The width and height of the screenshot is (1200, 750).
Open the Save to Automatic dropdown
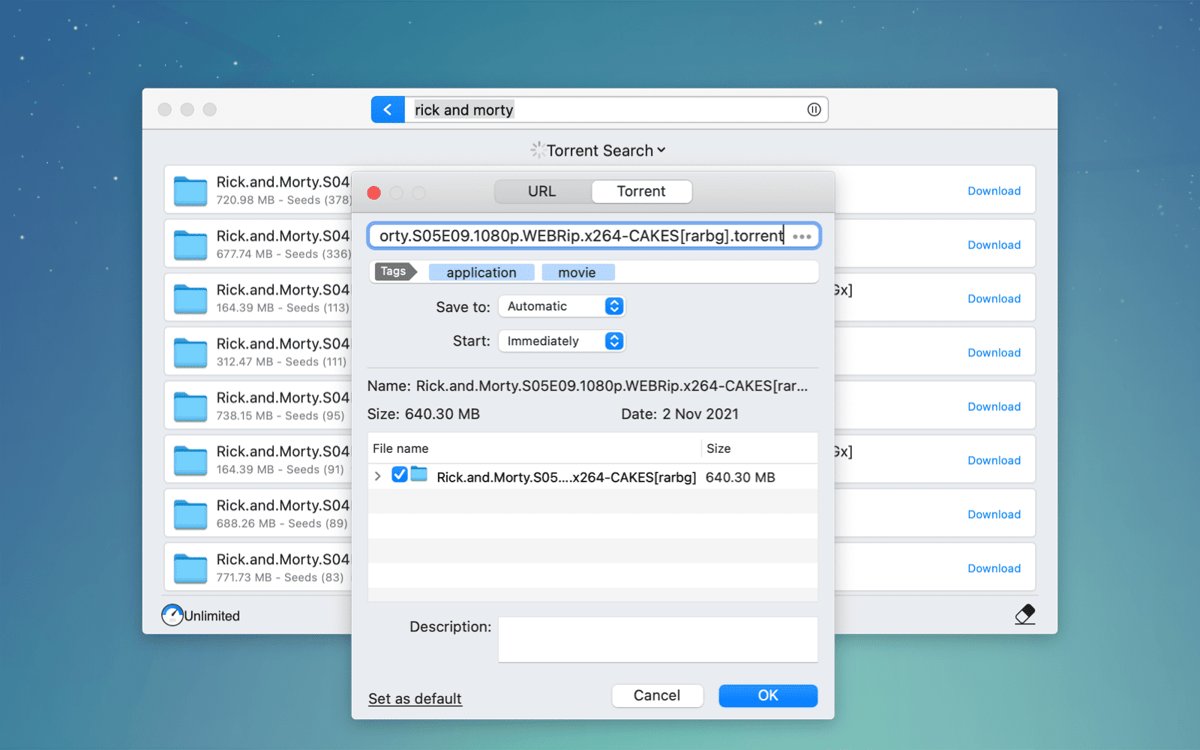pos(562,307)
